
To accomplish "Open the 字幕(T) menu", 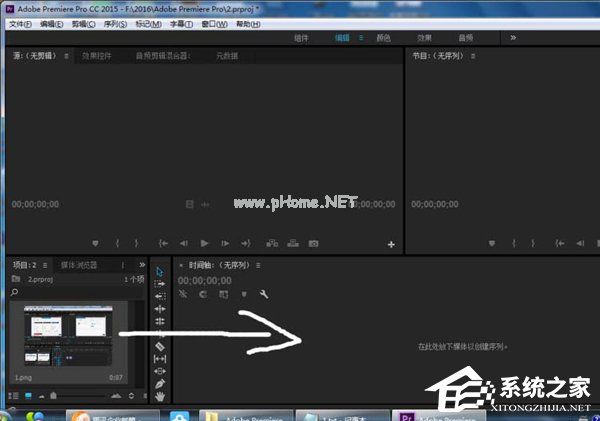I will click(x=181, y=24).
